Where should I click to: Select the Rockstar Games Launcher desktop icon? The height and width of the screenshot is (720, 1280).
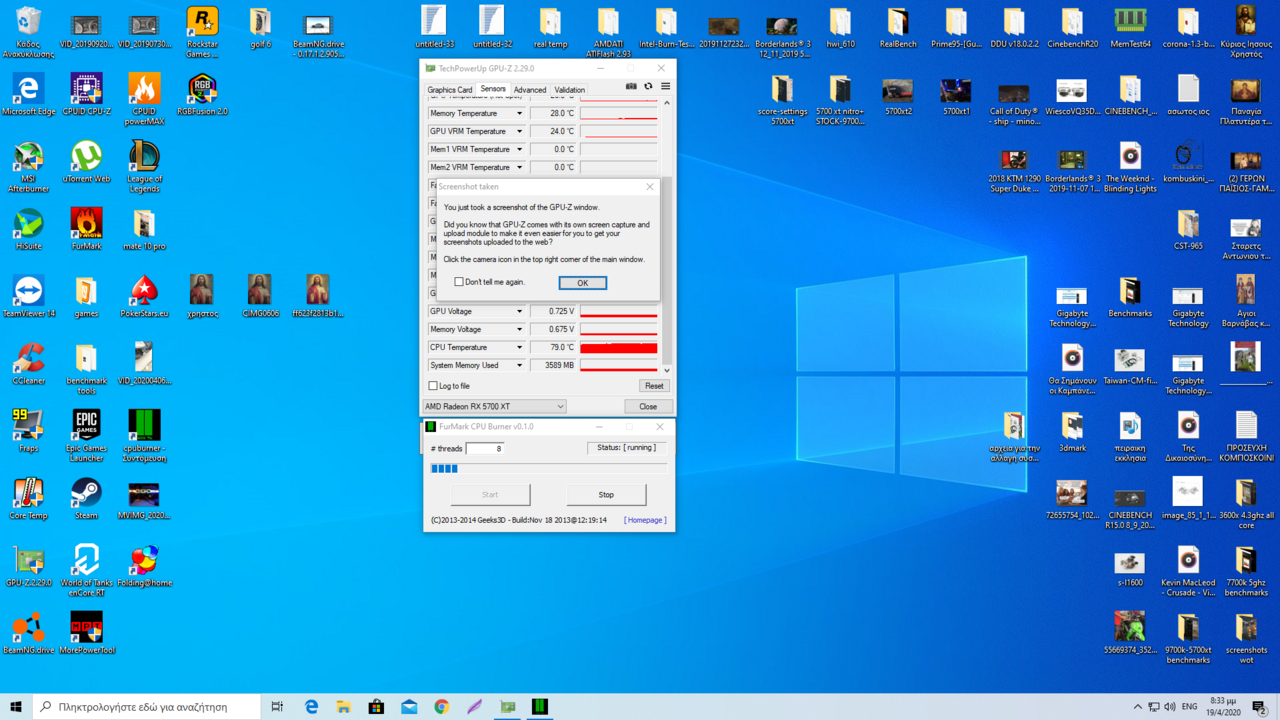[x=202, y=32]
